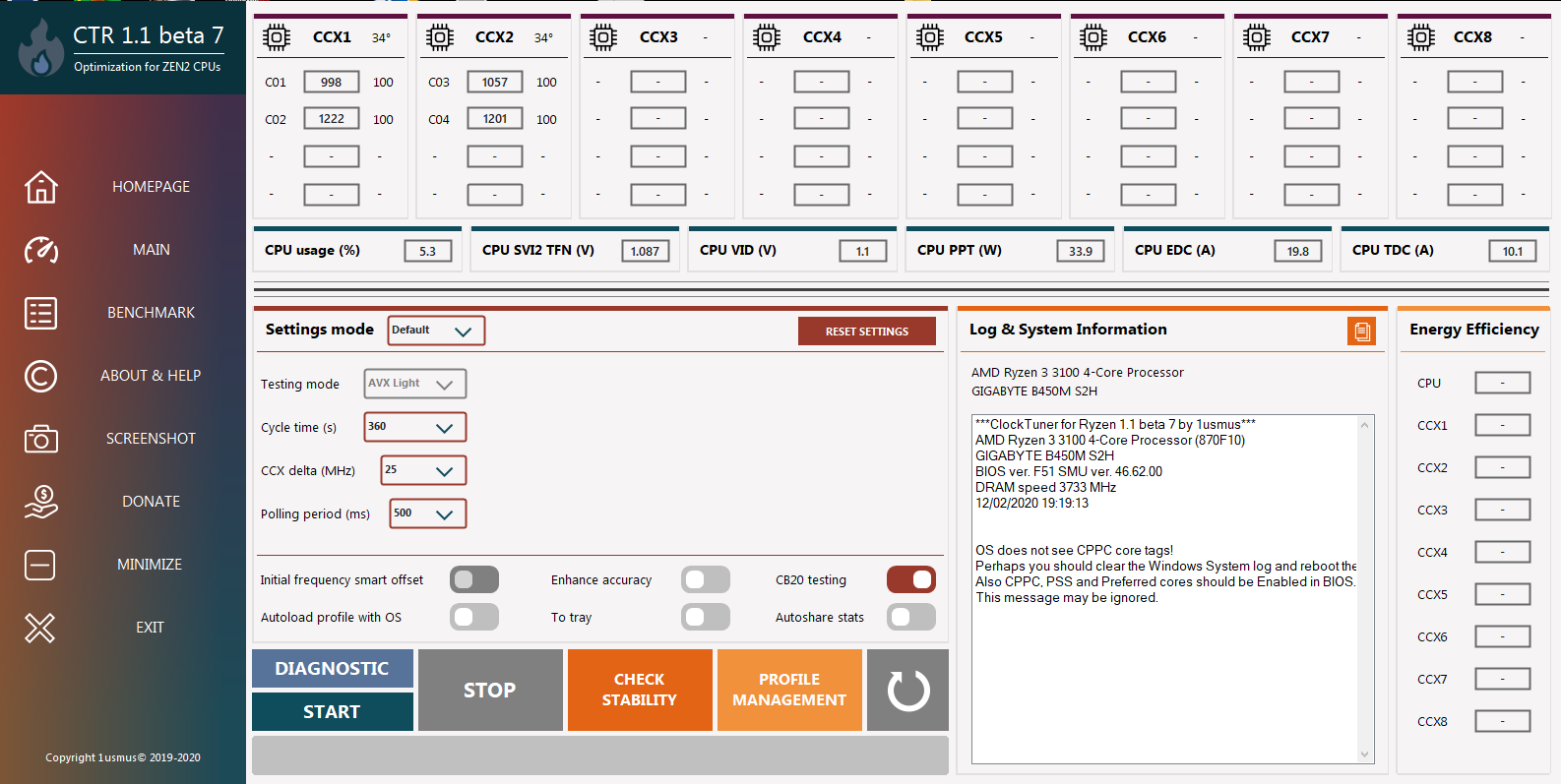Click the Screenshot camera icon
This screenshot has width=1561, height=784.
coord(41,439)
